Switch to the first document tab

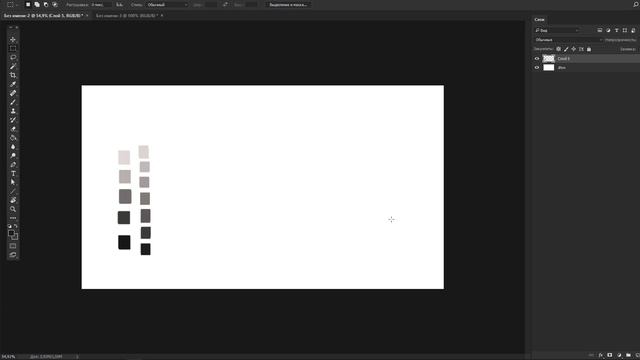coord(46,16)
